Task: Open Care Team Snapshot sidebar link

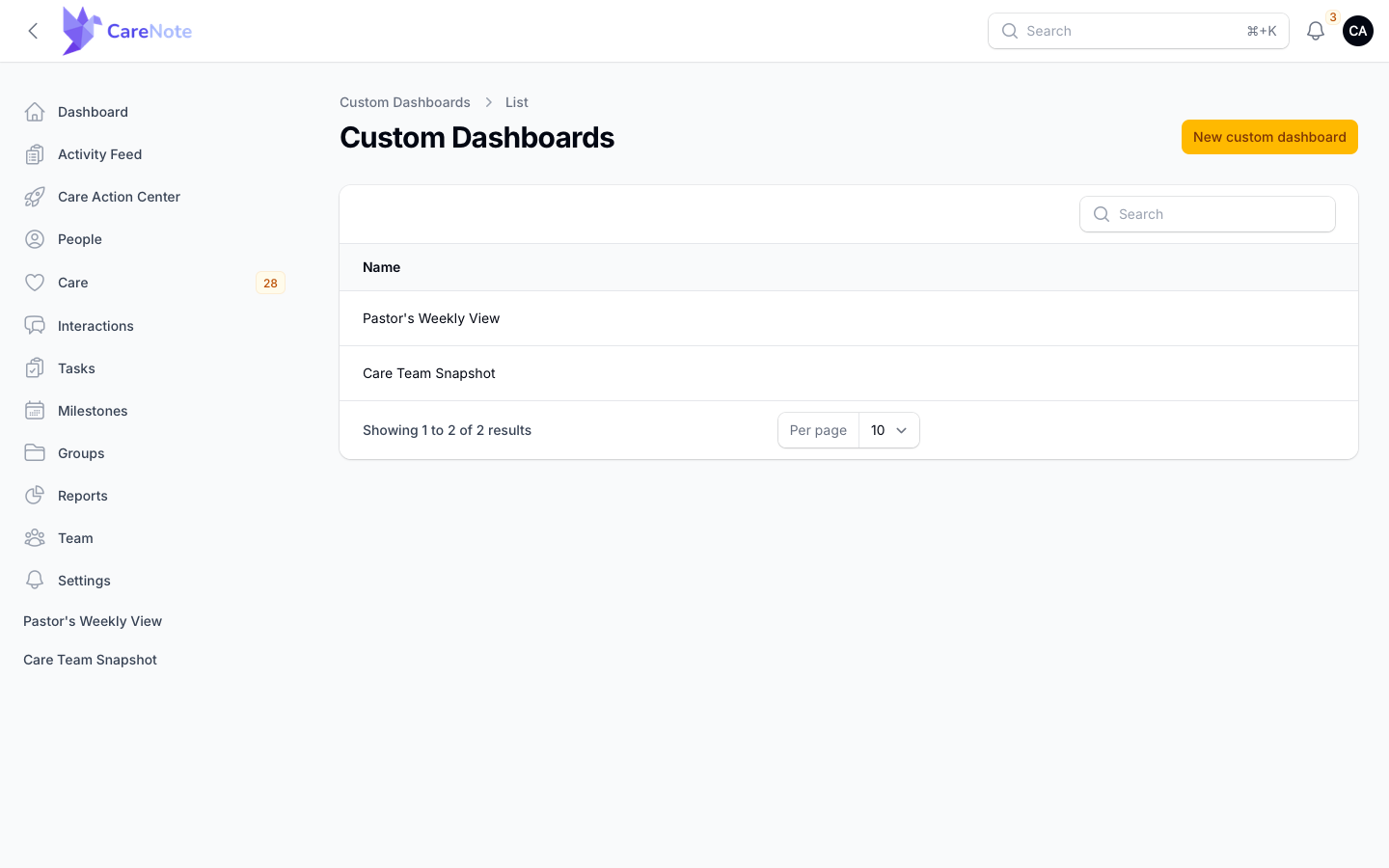Action: tap(90, 660)
